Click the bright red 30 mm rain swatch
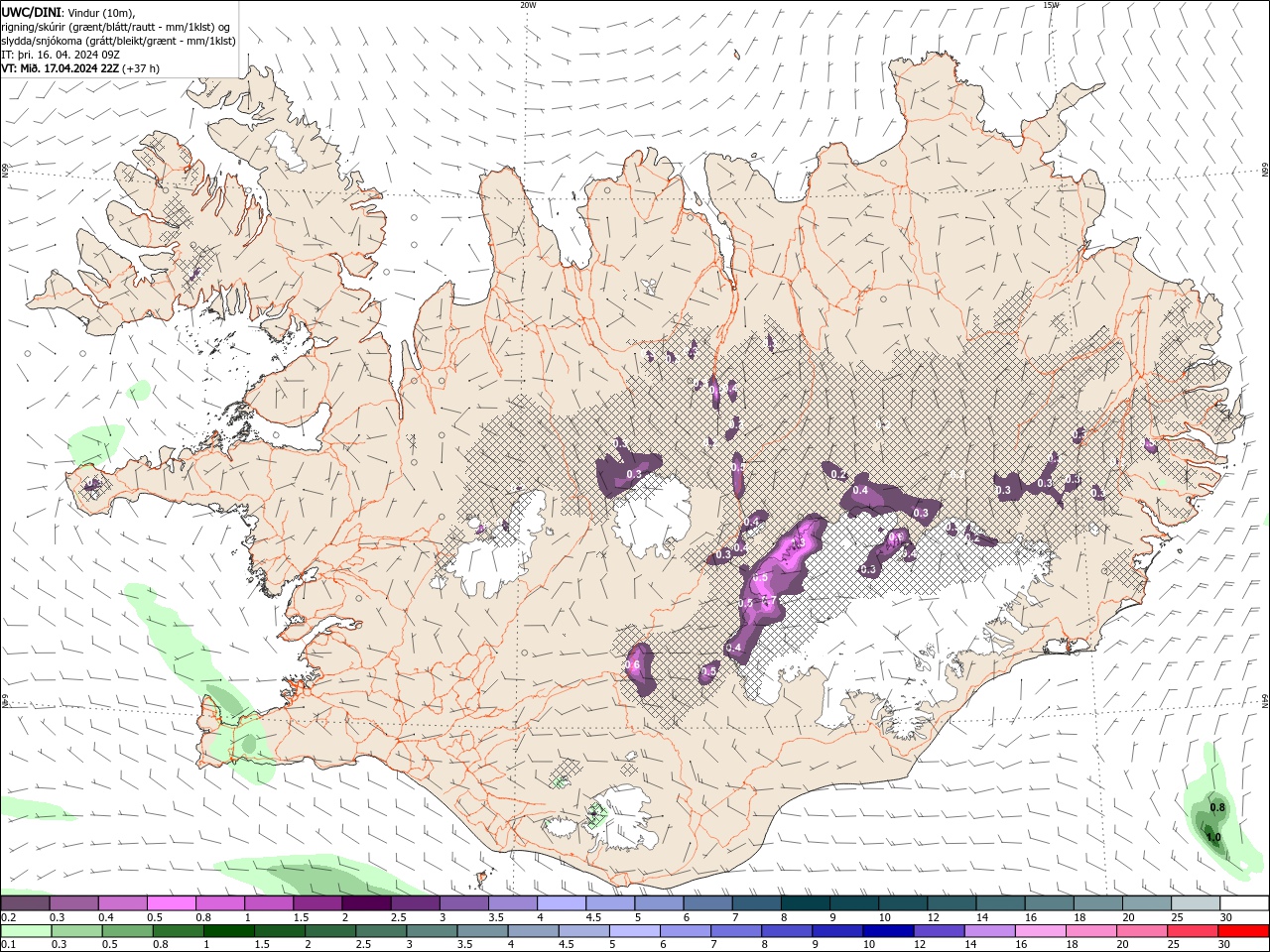1270x952 pixels. 1243,931
